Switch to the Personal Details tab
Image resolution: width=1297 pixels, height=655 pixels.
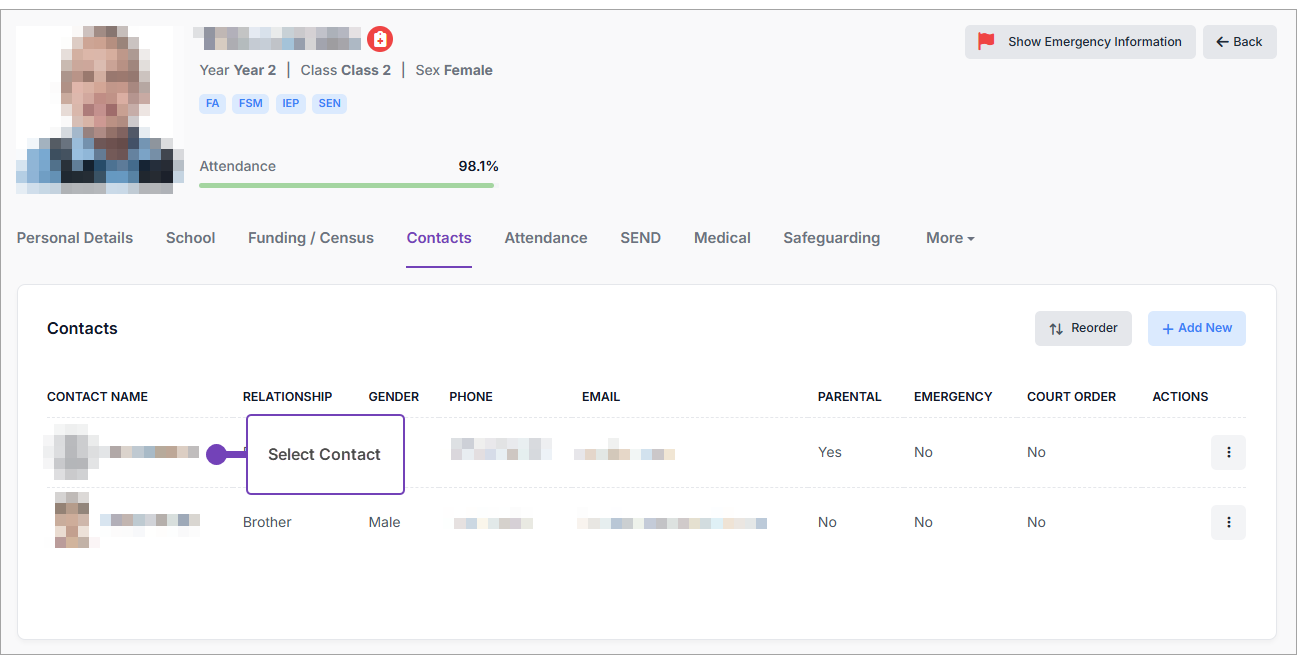pyautogui.click(x=75, y=238)
